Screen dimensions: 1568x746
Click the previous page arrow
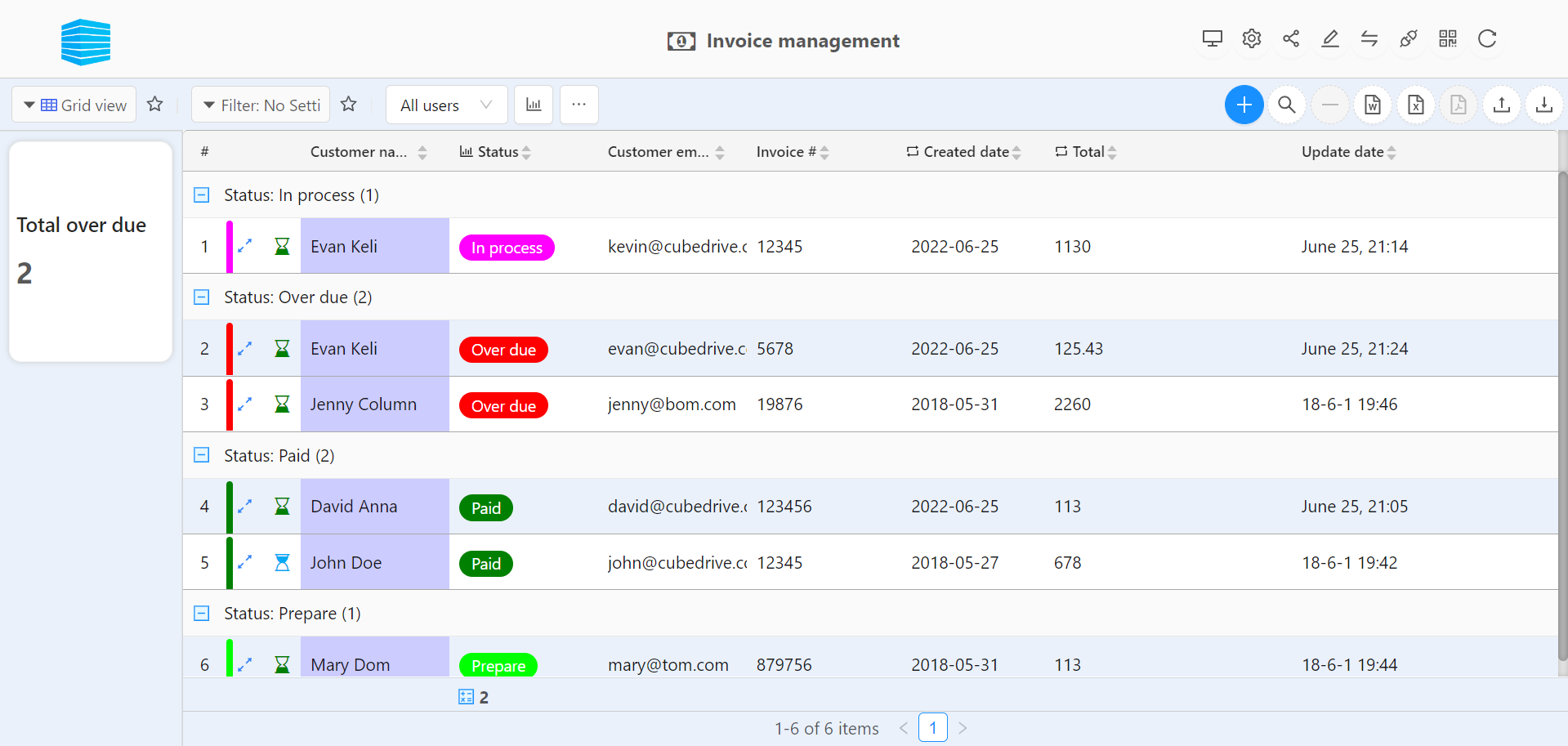pyautogui.click(x=903, y=728)
